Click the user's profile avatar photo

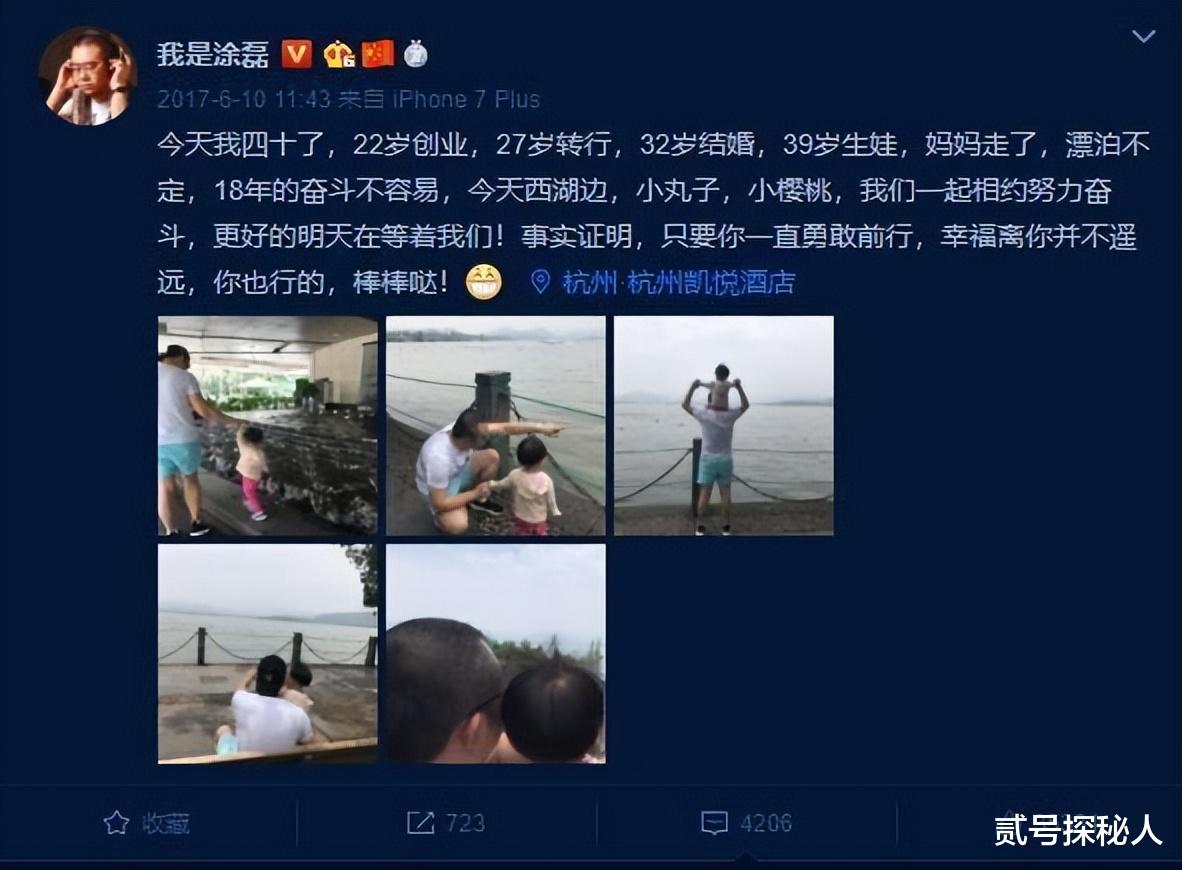point(87,75)
